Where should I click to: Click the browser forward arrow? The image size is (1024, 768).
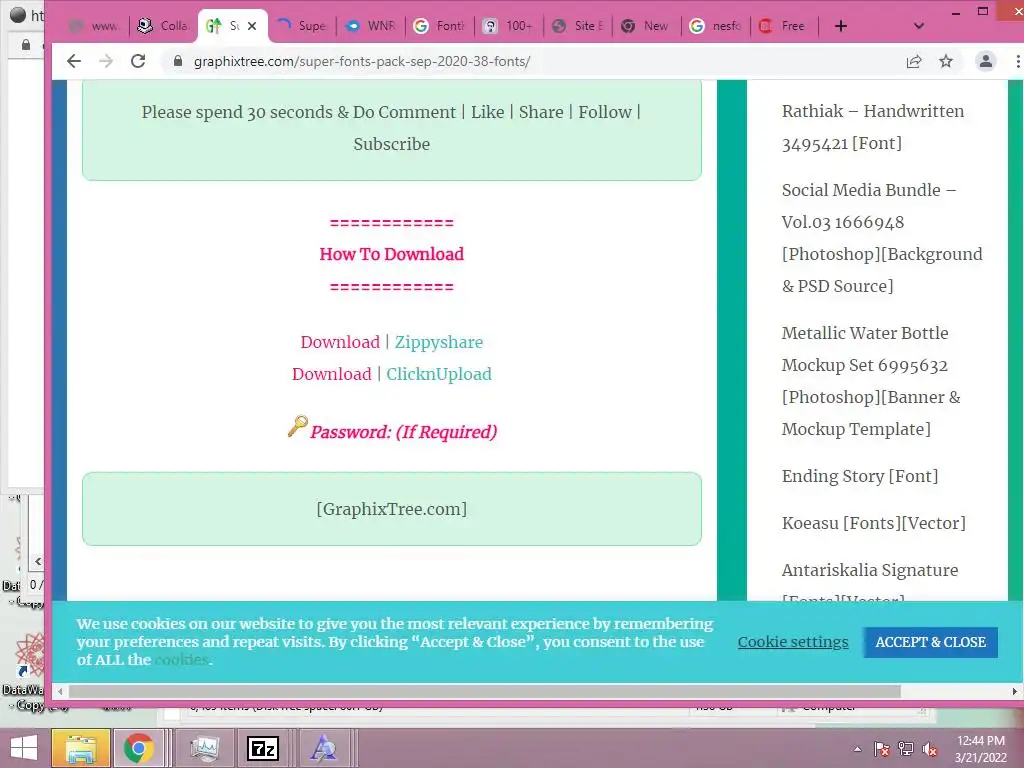point(106,61)
